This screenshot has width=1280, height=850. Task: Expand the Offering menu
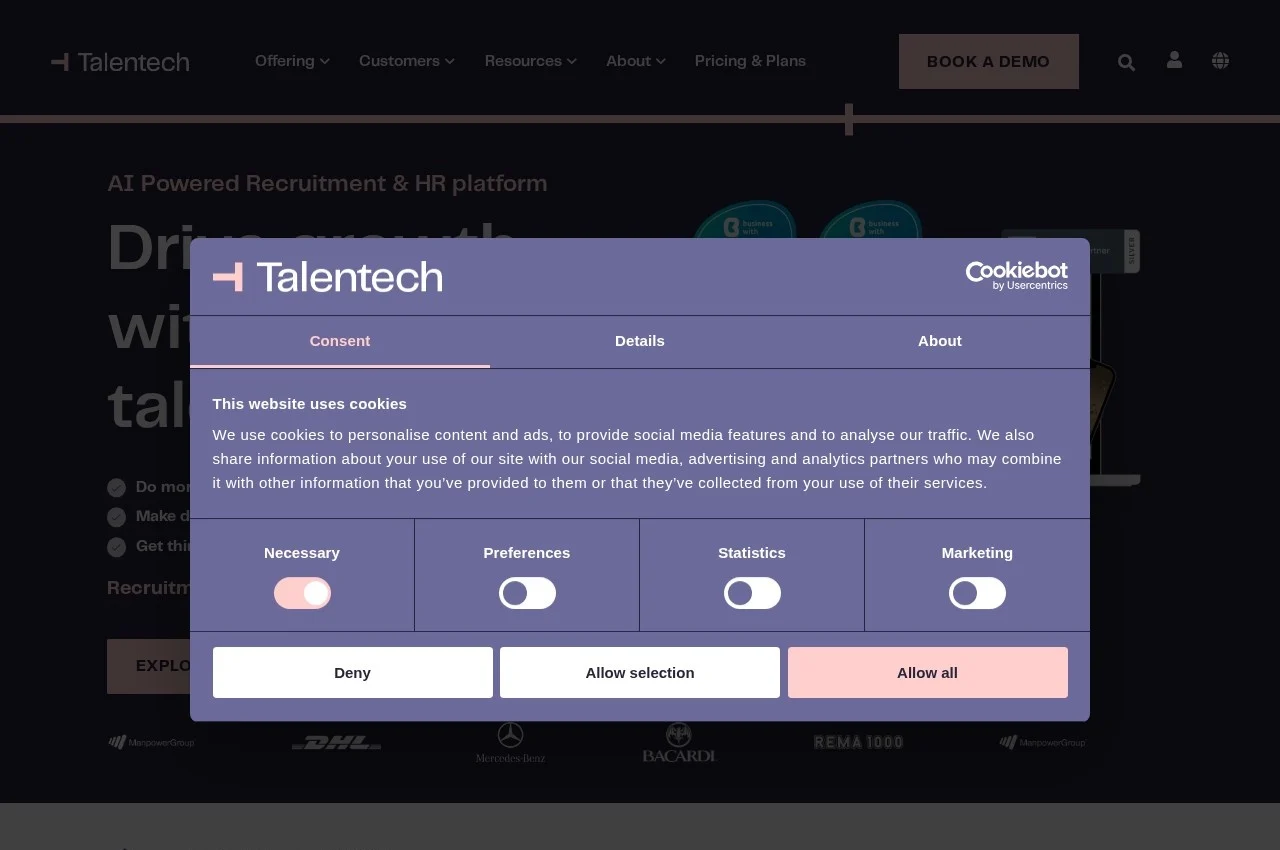292,61
